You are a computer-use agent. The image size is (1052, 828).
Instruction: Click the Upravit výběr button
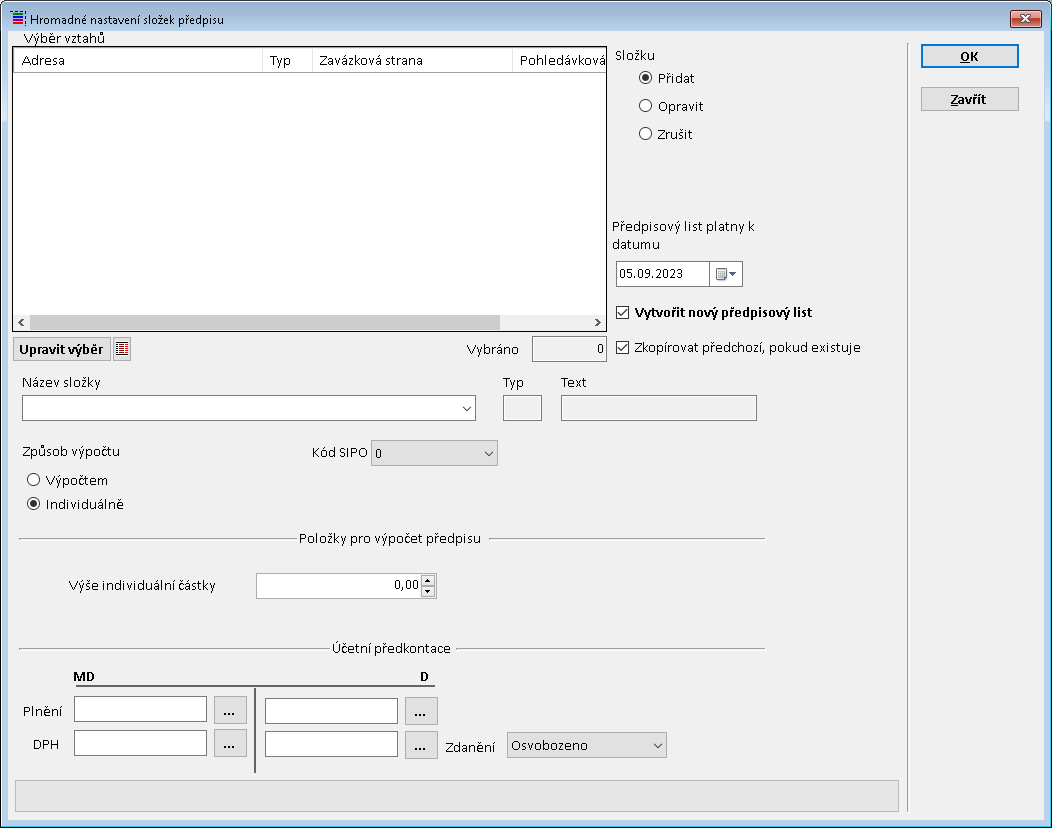tap(61, 349)
